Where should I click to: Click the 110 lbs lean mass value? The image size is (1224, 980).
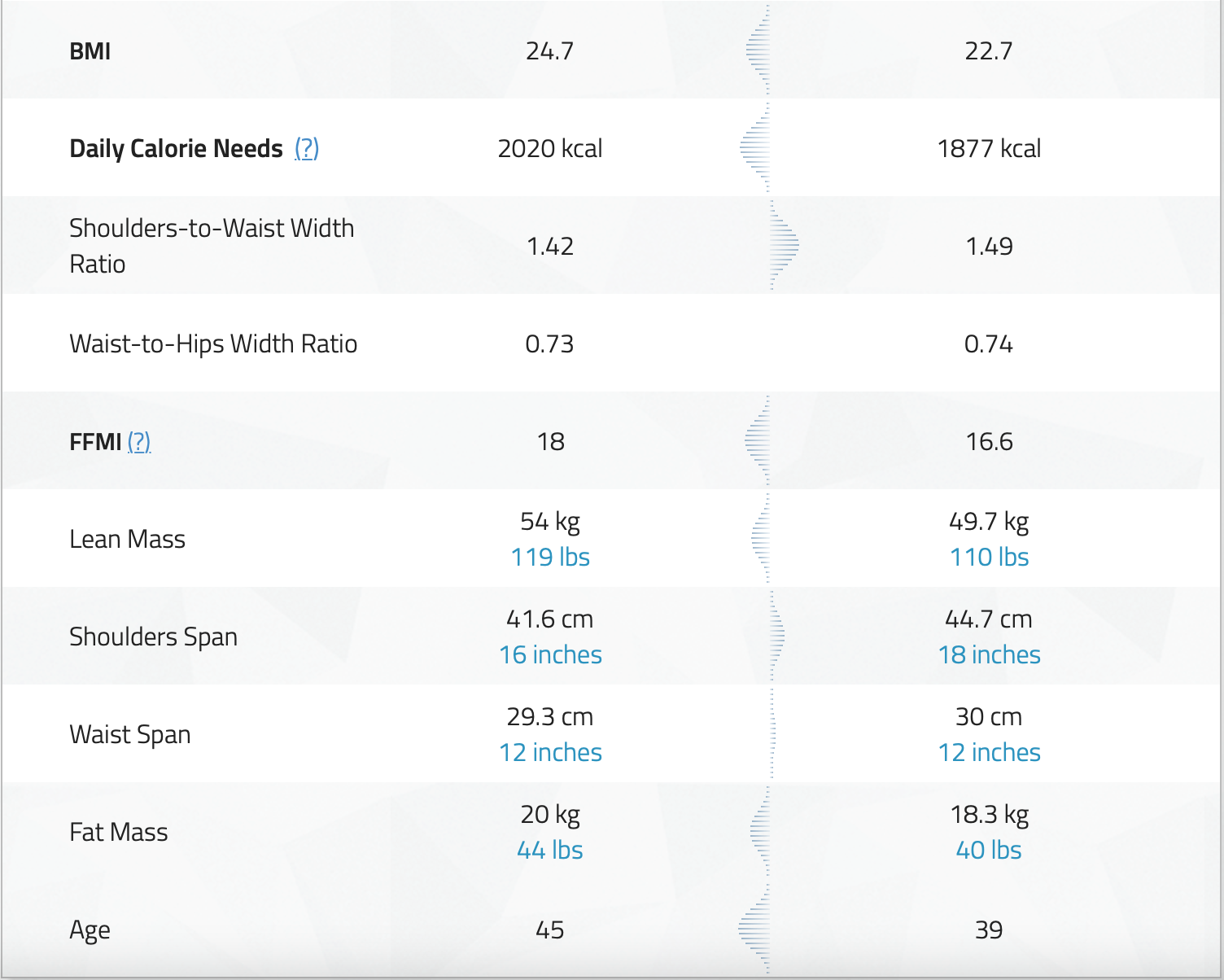pyautogui.click(x=989, y=557)
